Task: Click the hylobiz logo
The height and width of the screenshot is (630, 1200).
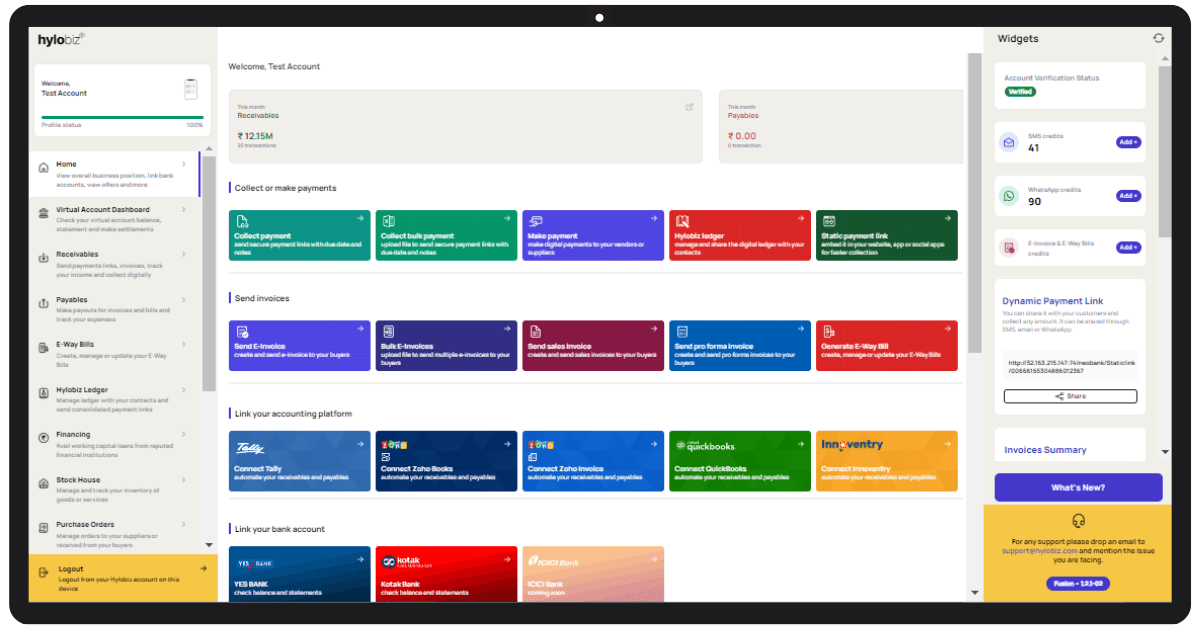Action: 61,39
